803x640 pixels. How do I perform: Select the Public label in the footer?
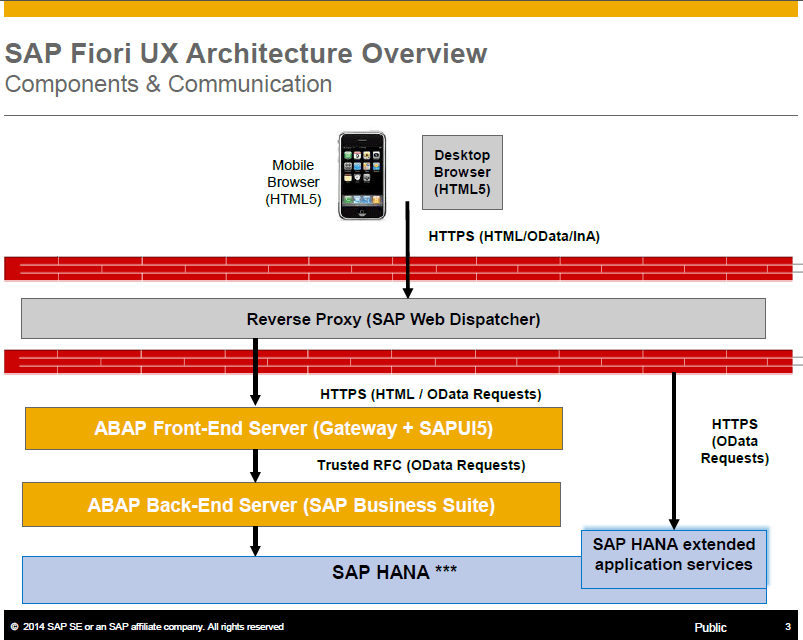(710, 627)
